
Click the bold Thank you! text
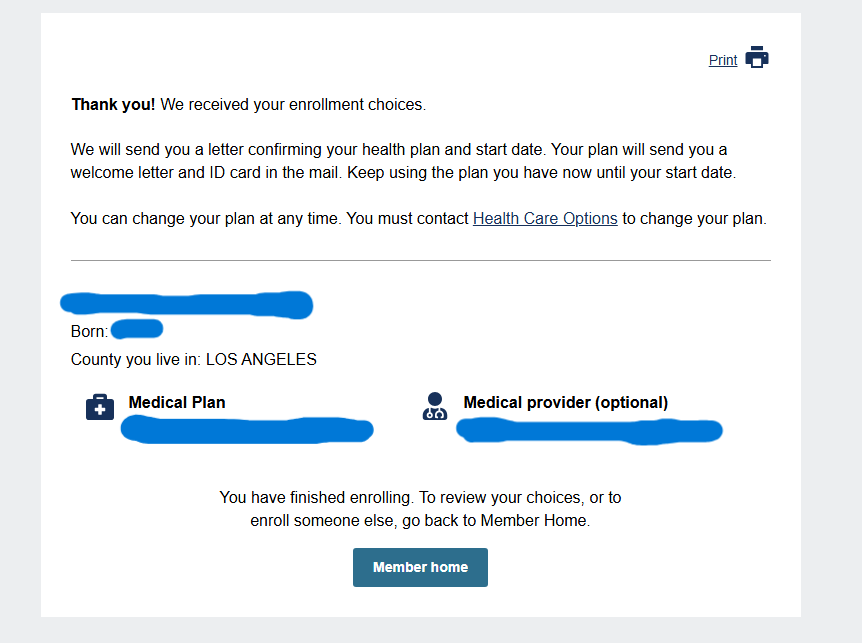pyautogui.click(x=113, y=104)
